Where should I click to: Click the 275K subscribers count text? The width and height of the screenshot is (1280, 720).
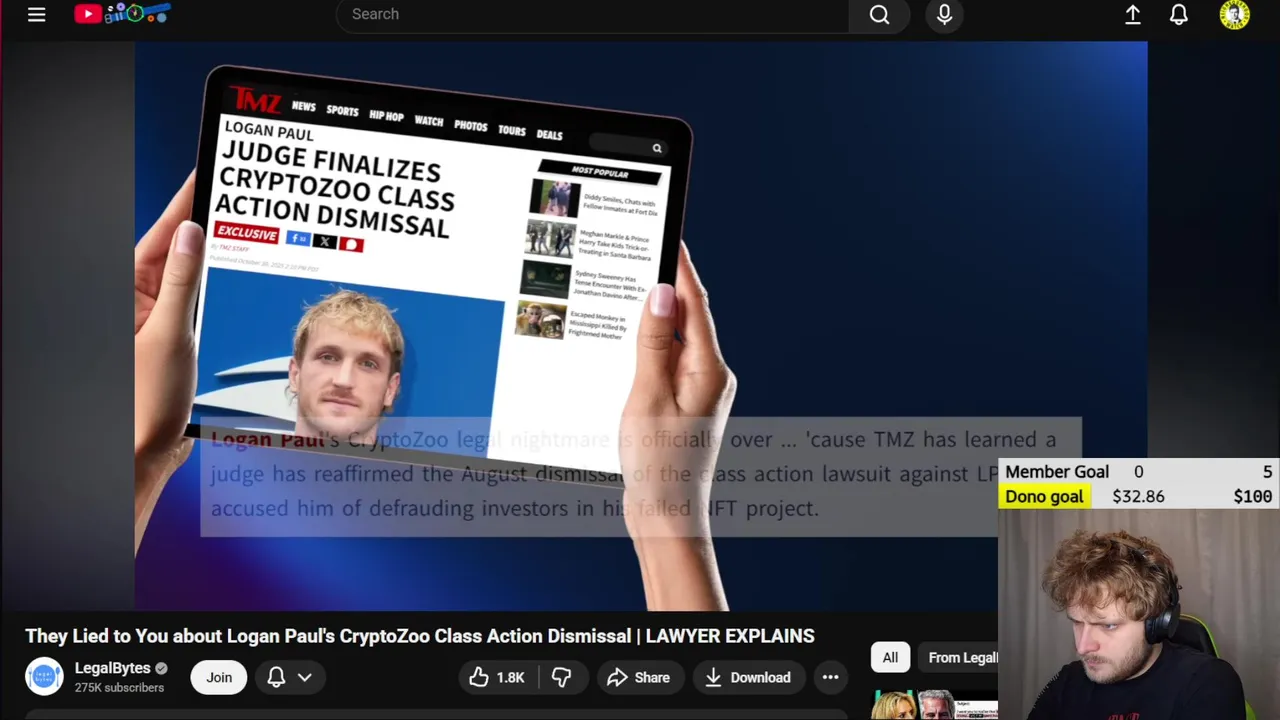point(119,688)
